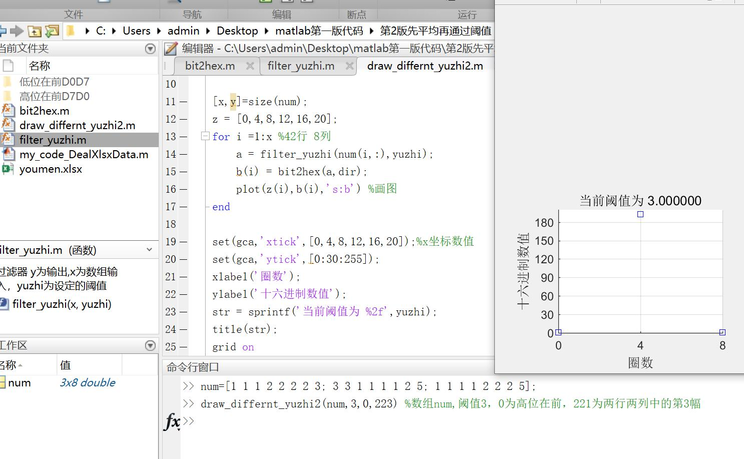Click admin in the address path
Viewport: 744px width, 459px height.
tap(183, 31)
